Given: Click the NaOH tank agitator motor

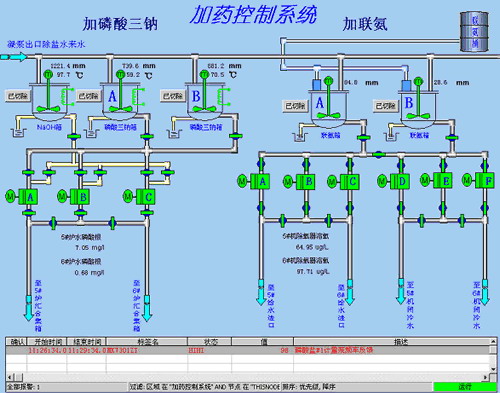Looking at the screenshot, I should click(49, 74).
